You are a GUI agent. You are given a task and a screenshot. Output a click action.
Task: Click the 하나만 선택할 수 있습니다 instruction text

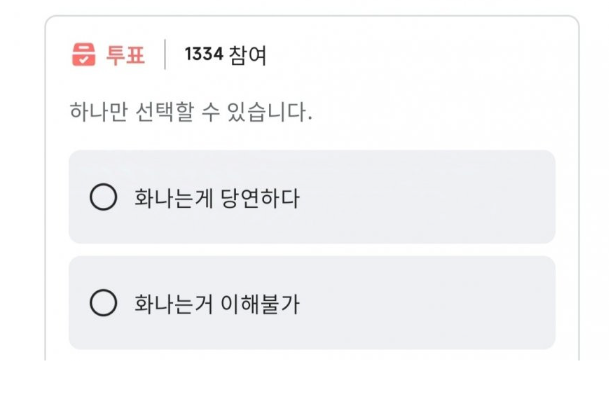[191, 112]
